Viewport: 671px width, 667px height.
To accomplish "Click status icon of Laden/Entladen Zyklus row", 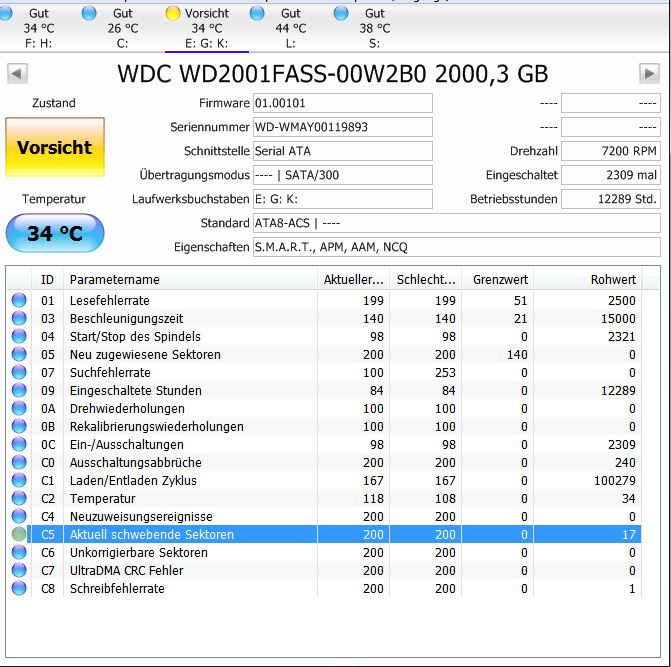I will pos(19,480).
